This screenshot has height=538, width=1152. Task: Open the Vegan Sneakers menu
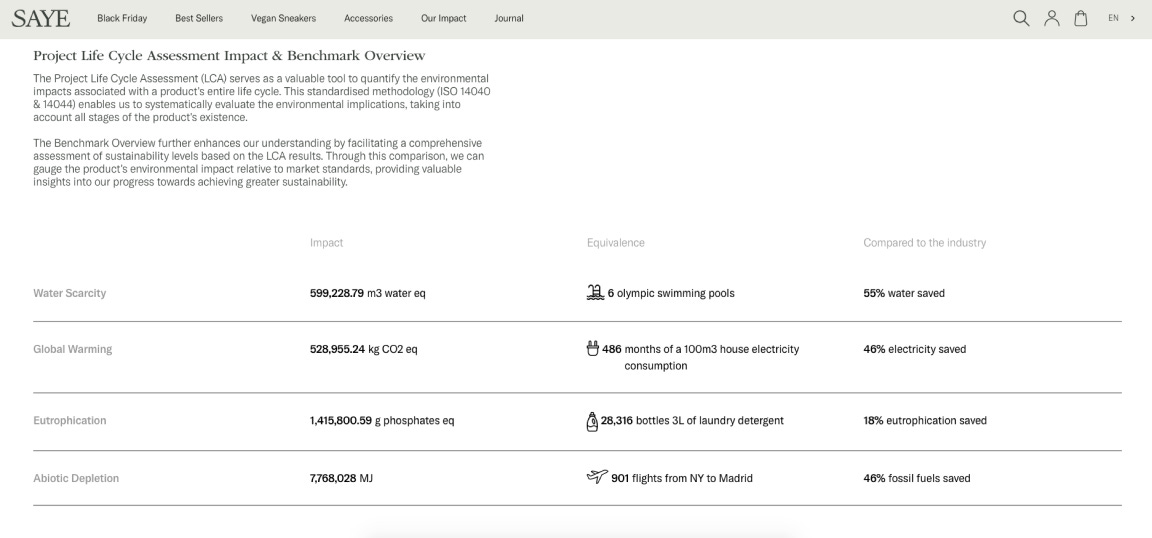(x=284, y=18)
